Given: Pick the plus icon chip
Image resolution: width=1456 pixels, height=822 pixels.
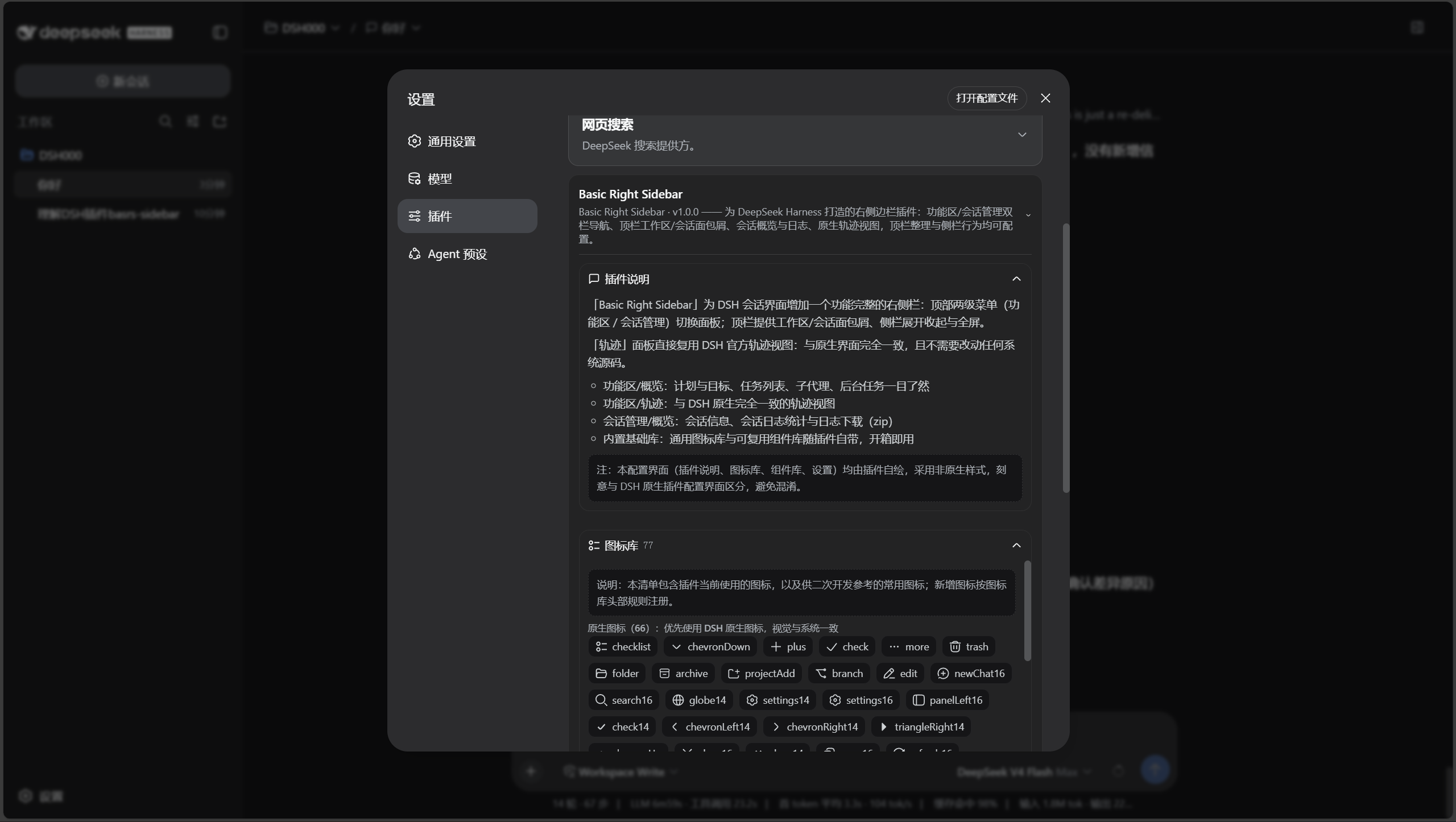Looking at the screenshot, I should [788, 646].
